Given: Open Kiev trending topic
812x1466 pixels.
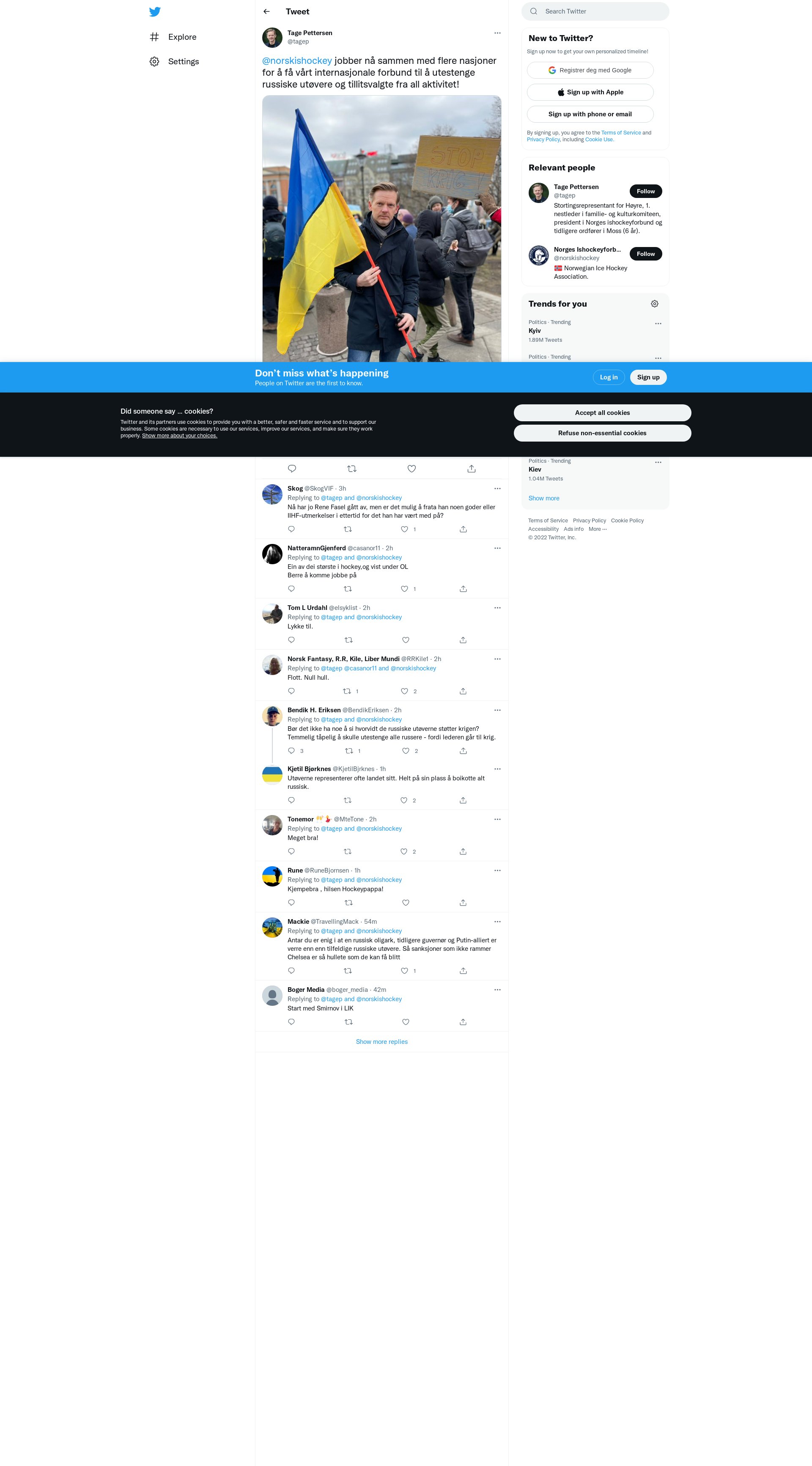Looking at the screenshot, I should point(595,469).
